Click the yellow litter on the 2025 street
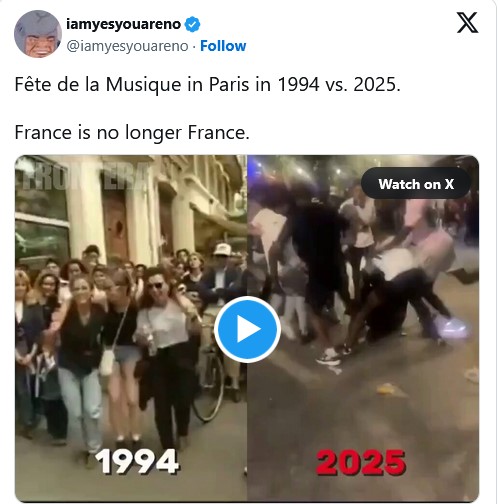The image size is (498, 504). click(x=388, y=389)
